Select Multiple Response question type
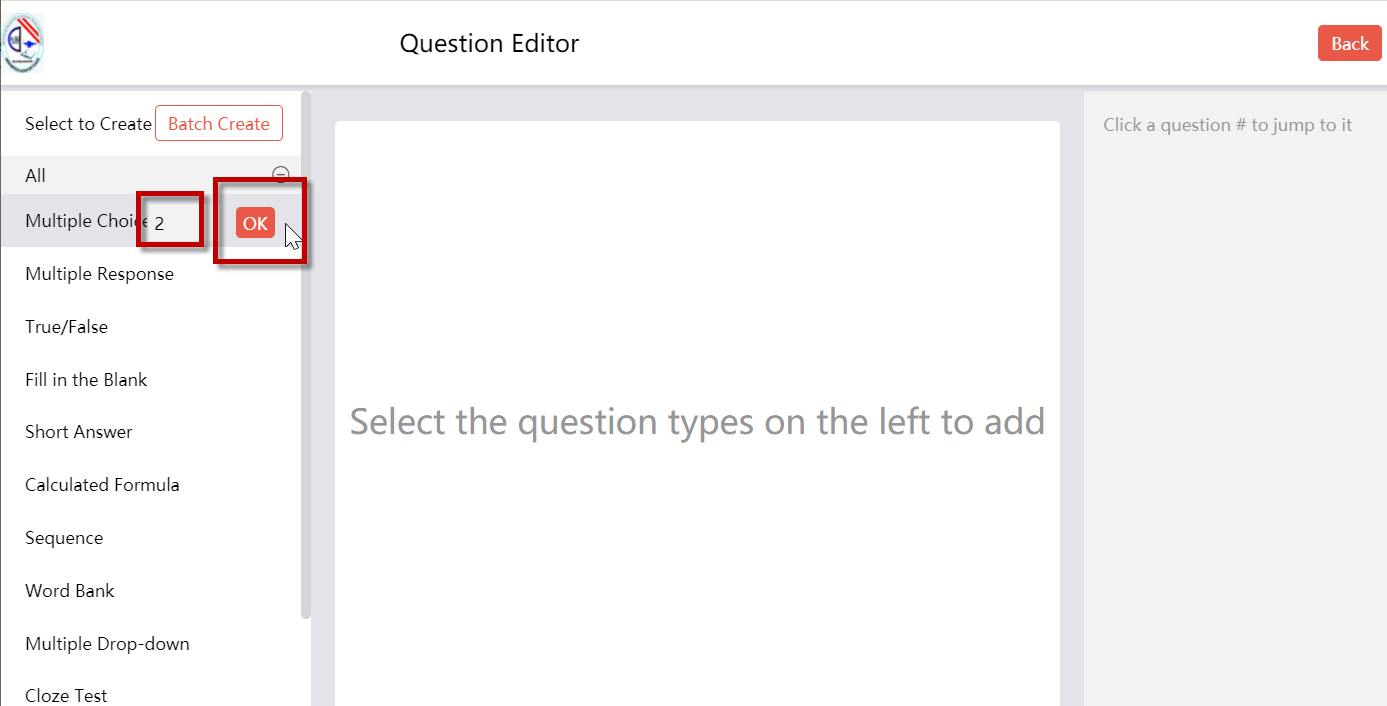Image resolution: width=1387 pixels, height=706 pixels. pyautogui.click(x=99, y=274)
